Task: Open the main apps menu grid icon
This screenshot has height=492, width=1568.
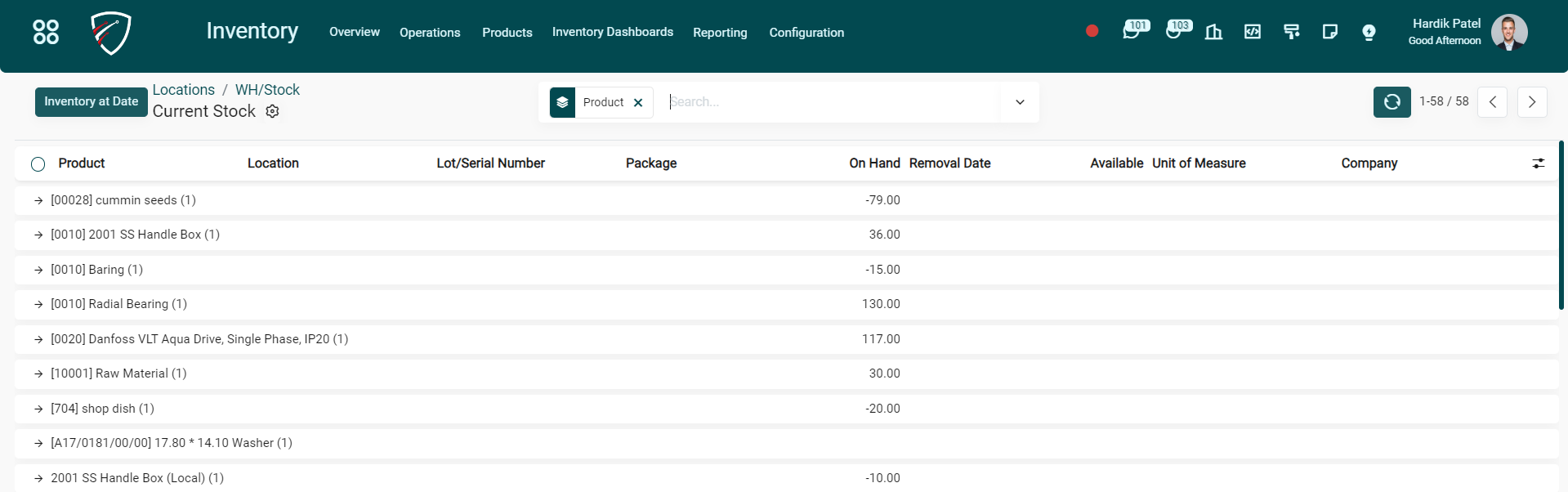Action: (46, 32)
